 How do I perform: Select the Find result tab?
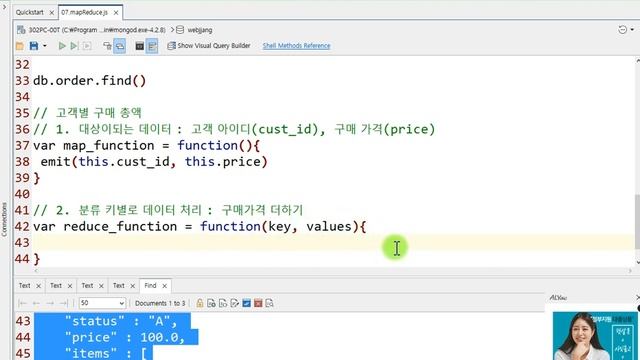150,286
